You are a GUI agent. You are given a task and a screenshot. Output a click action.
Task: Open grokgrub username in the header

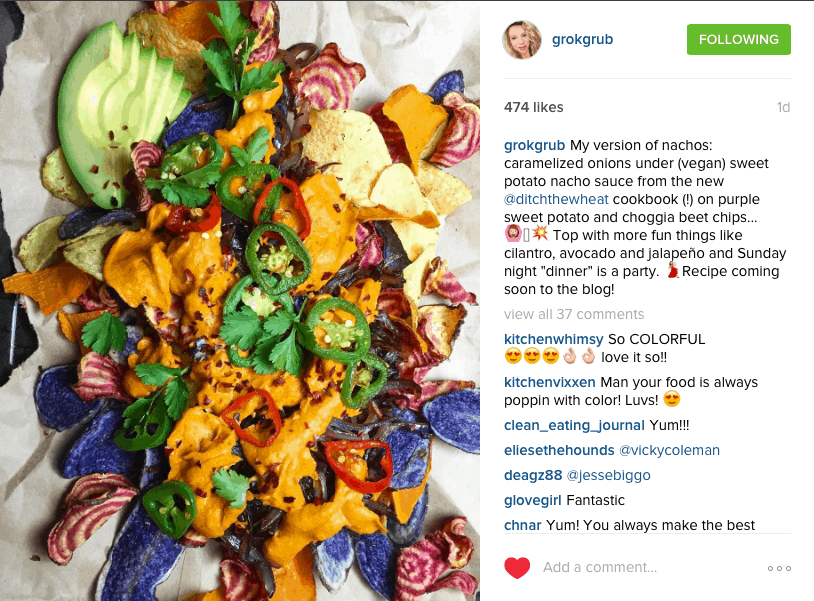582,39
